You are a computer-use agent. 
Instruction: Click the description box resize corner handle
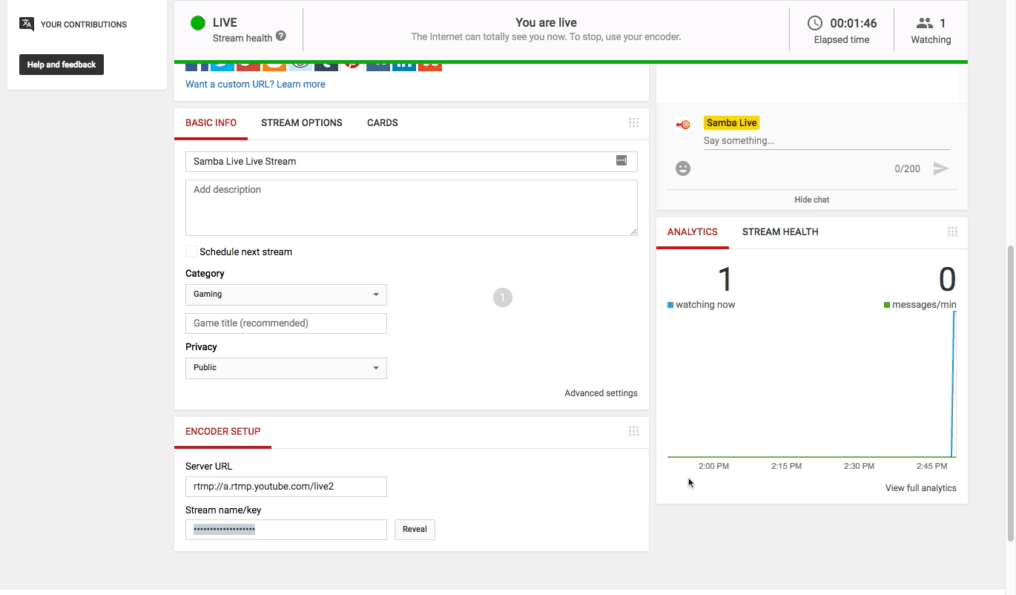coord(633,231)
